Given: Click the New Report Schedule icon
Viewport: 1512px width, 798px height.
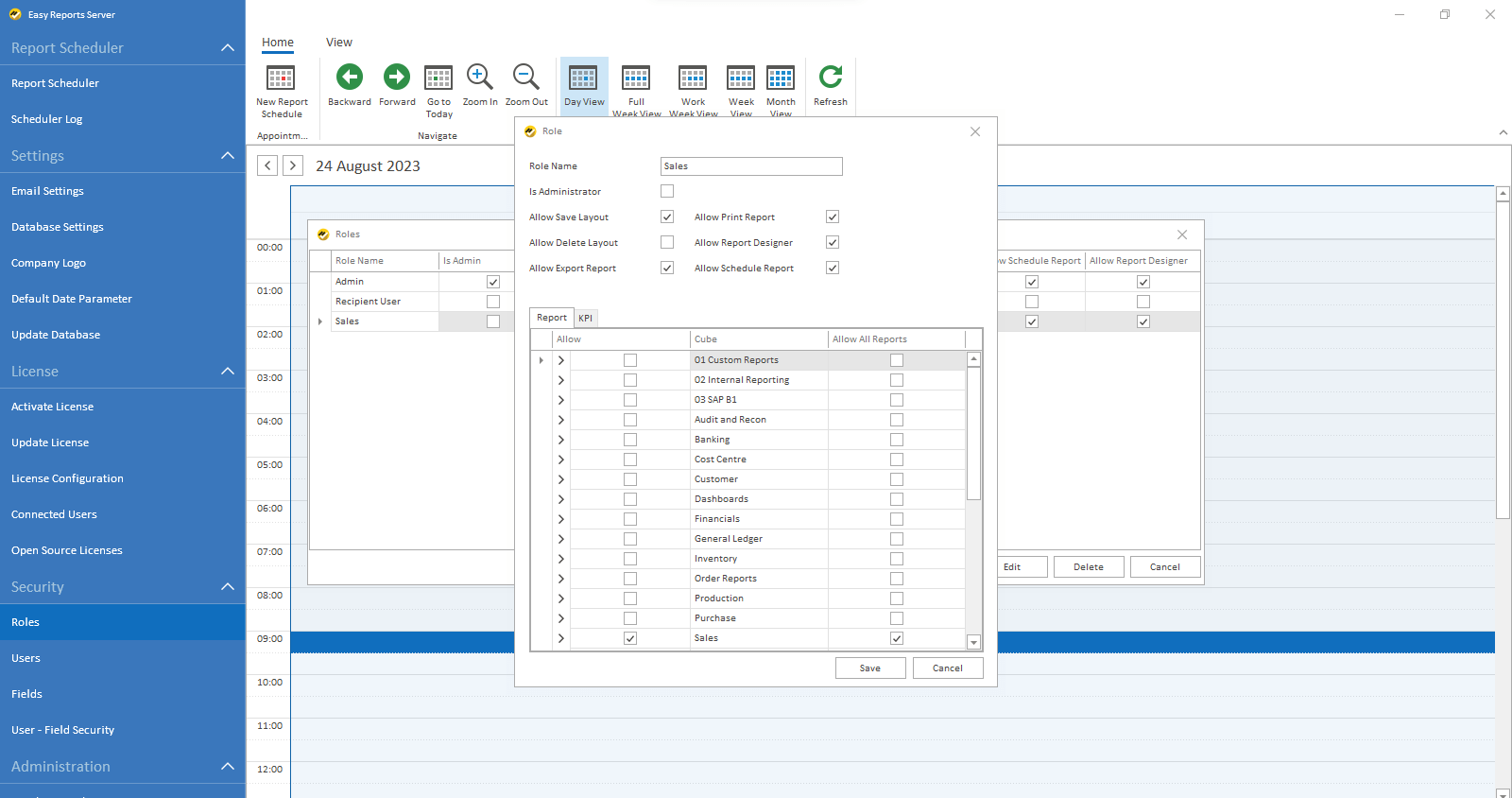Looking at the screenshot, I should [x=281, y=78].
